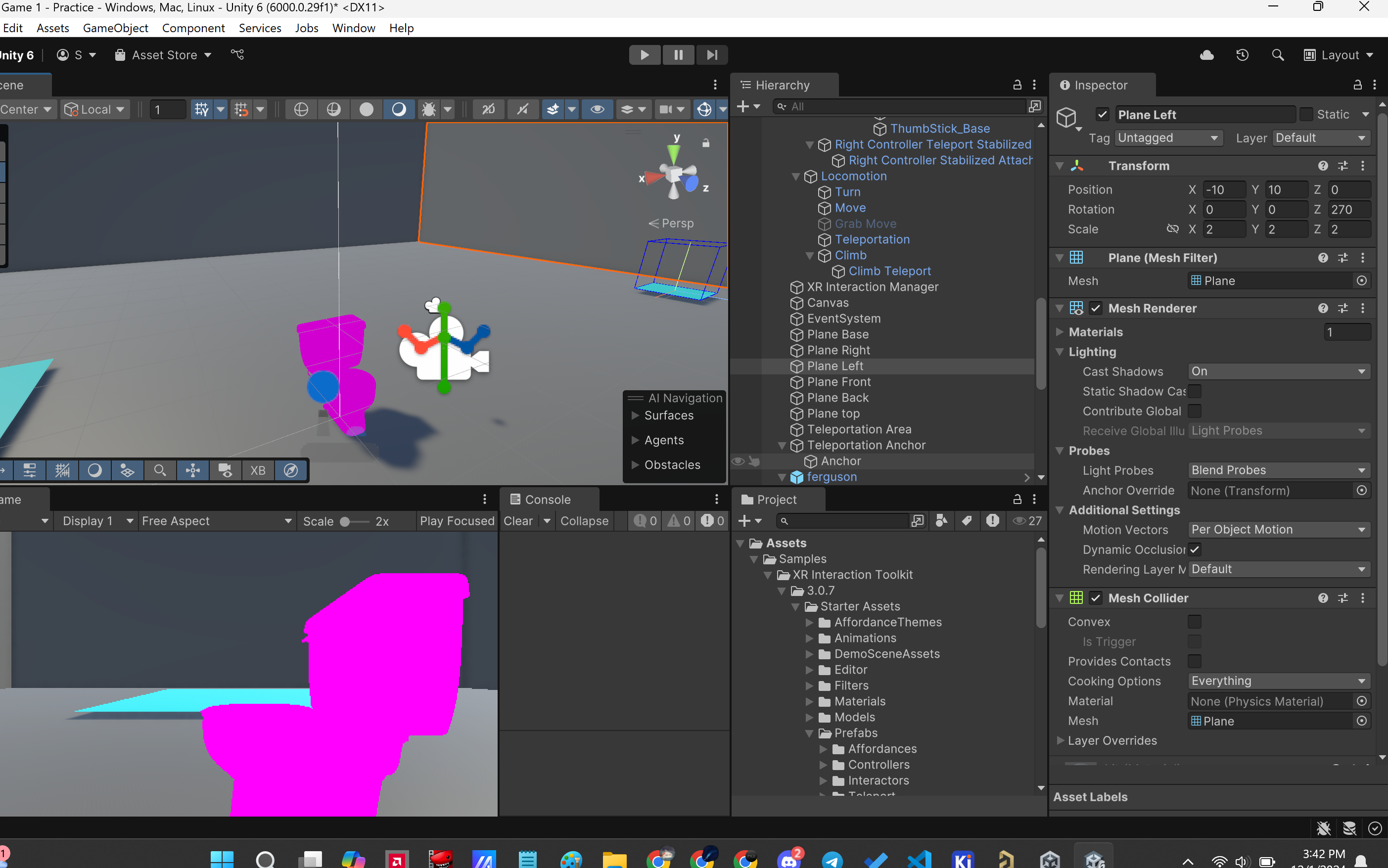Click Collapse in the Console toolbar
The image size is (1388, 868).
(584, 521)
